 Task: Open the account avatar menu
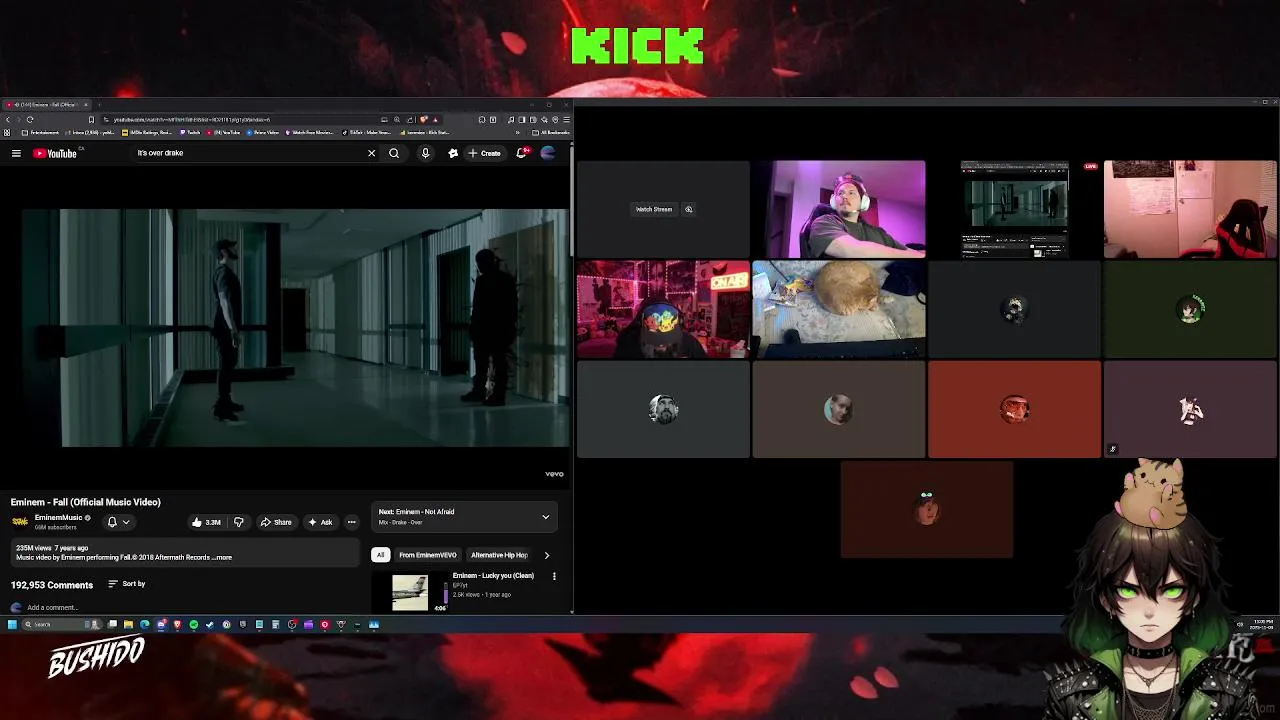pos(548,153)
